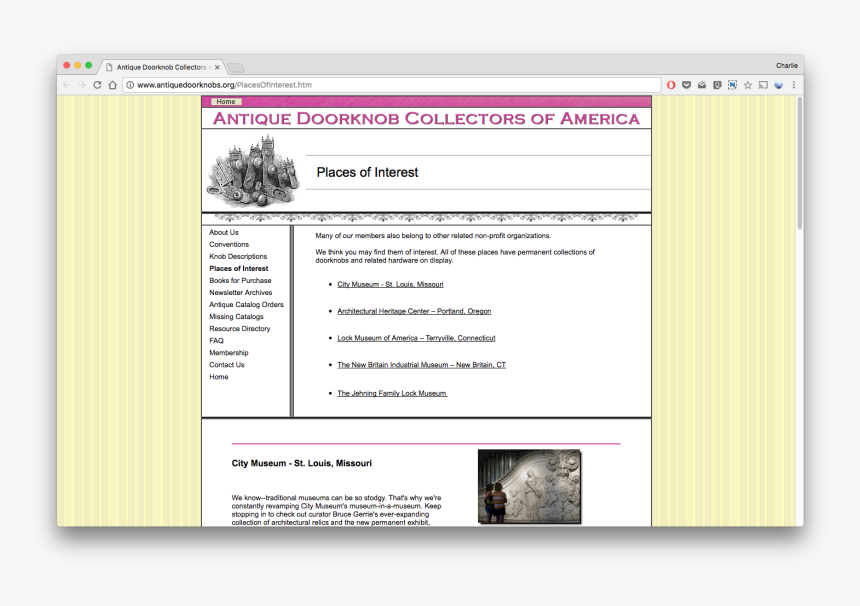Click the Home button in pink header
Image resolution: width=860 pixels, height=606 pixels.
click(226, 101)
